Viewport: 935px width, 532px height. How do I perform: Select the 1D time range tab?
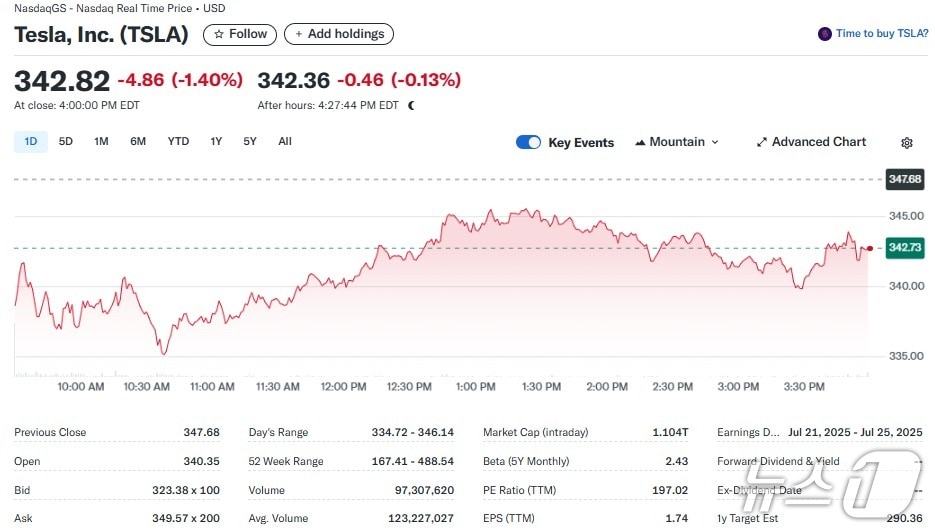tap(30, 141)
